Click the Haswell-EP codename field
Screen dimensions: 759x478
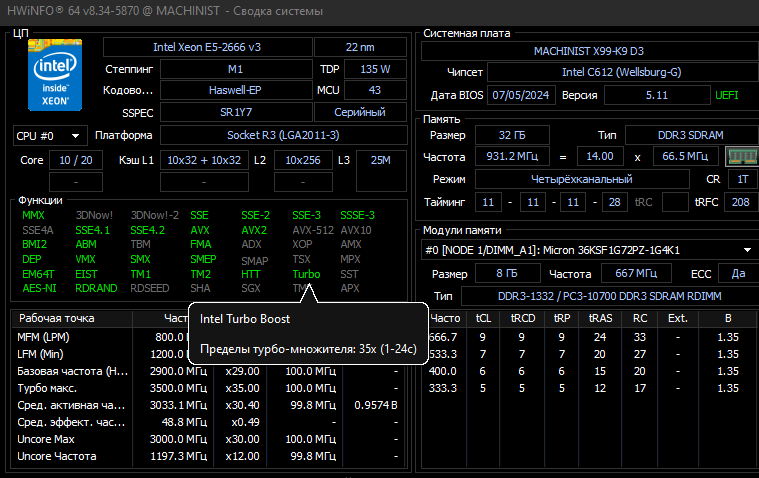coord(236,90)
